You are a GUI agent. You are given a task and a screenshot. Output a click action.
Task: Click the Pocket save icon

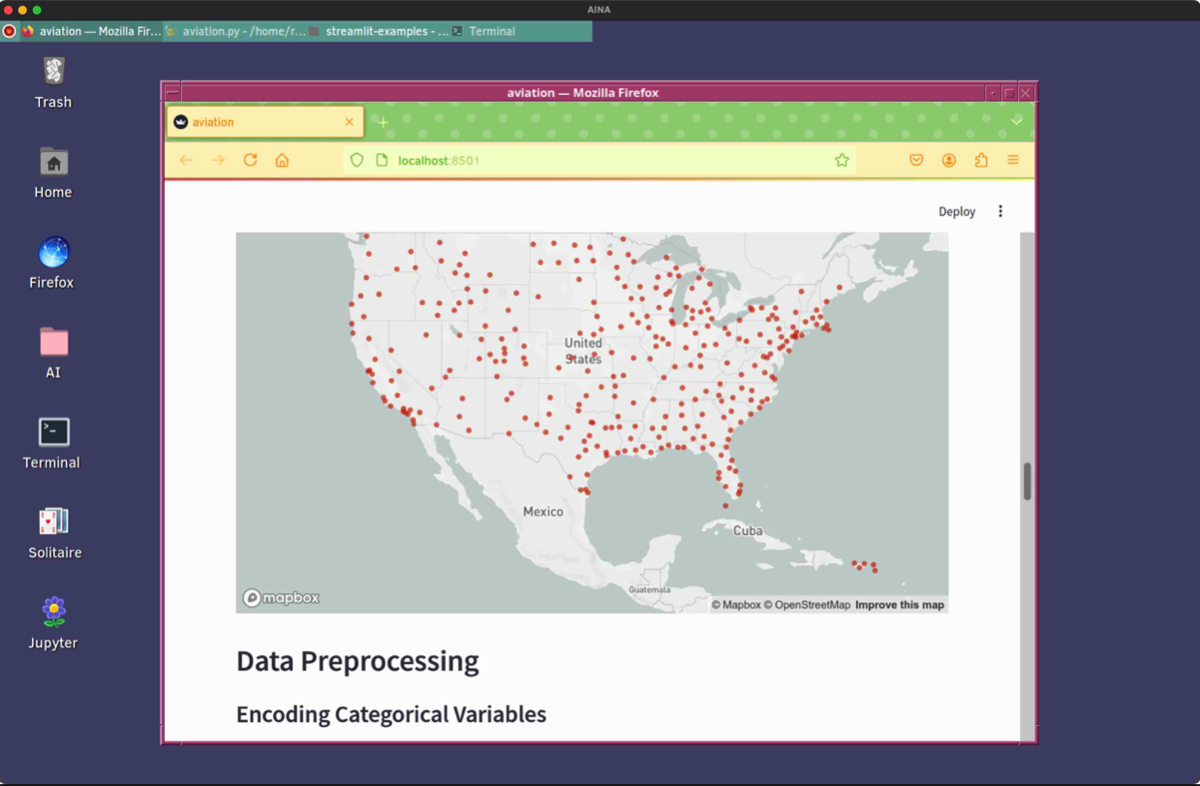pyautogui.click(x=916, y=160)
